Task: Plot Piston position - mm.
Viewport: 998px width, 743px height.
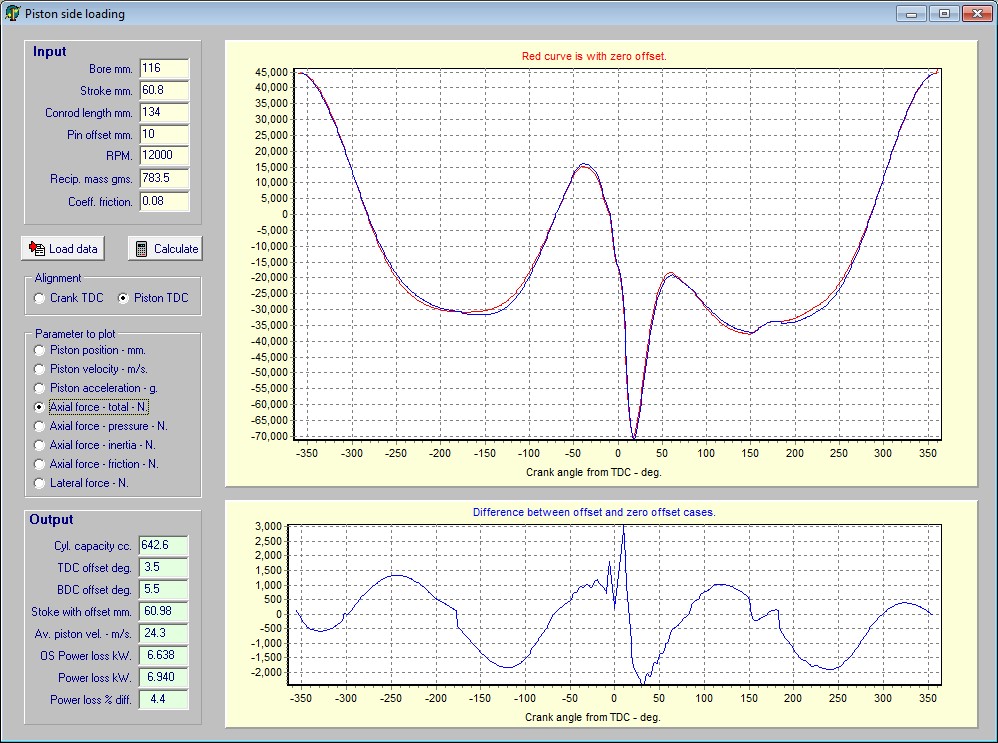Action: [x=40, y=351]
